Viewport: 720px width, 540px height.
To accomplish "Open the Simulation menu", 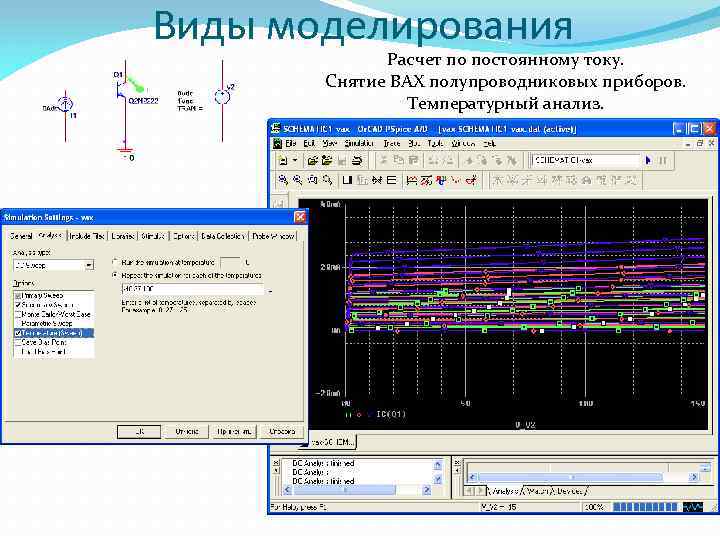I will [360, 144].
